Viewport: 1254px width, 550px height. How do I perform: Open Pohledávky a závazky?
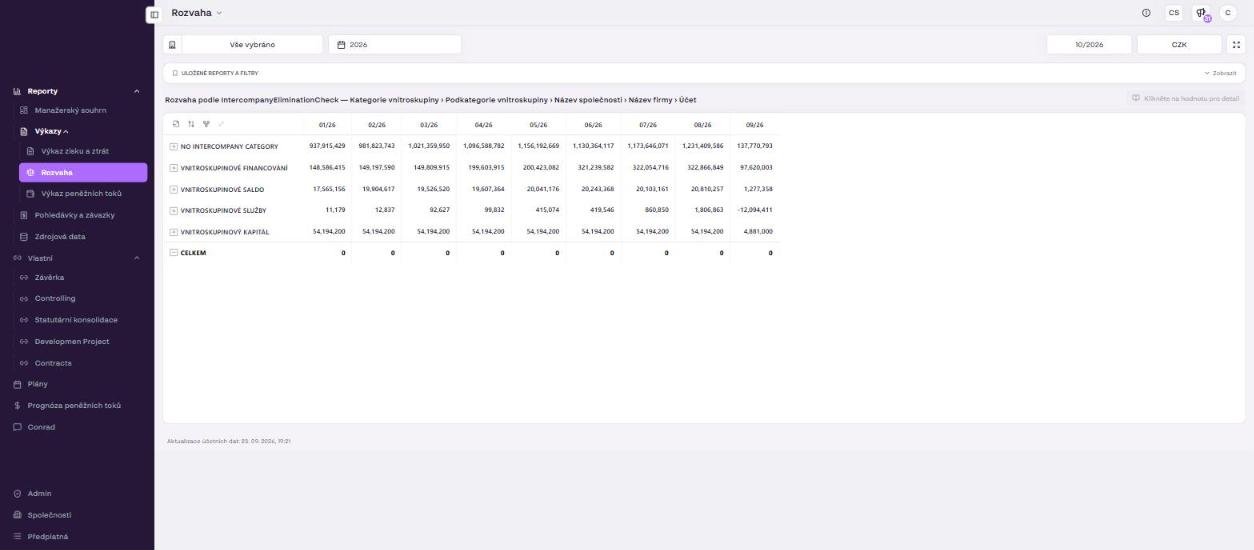77,215
